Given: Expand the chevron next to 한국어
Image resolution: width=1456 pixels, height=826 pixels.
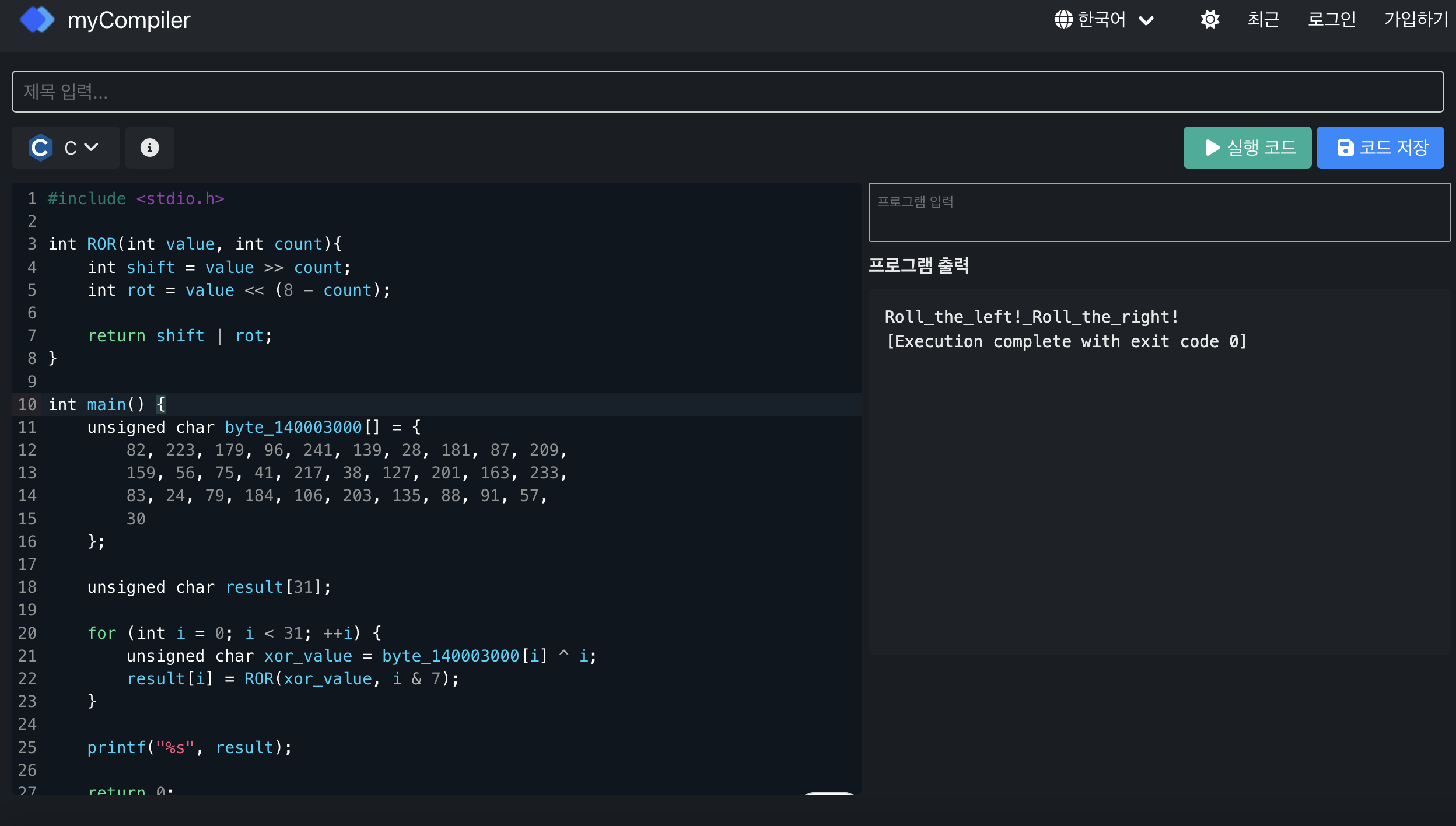Looking at the screenshot, I should pyautogui.click(x=1146, y=20).
